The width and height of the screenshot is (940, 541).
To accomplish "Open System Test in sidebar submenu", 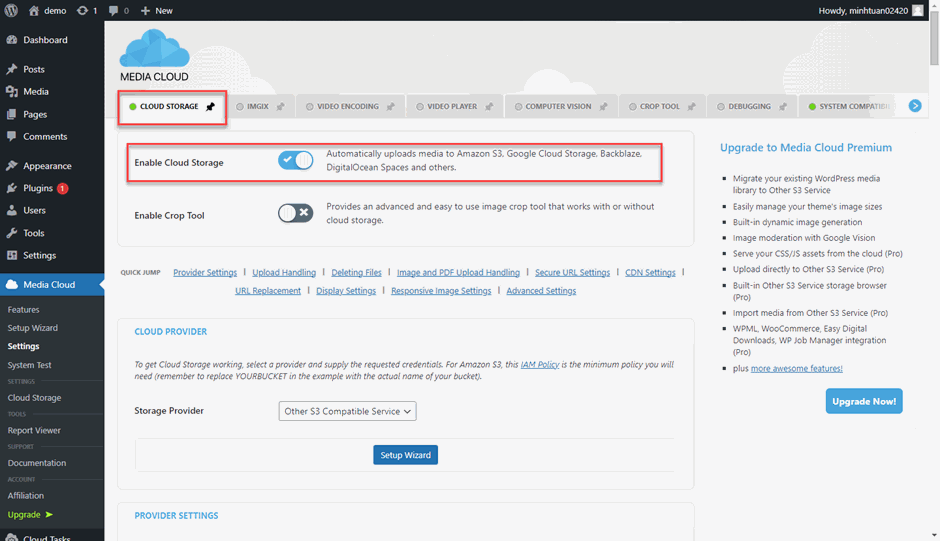I will click(x=29, y=365).
